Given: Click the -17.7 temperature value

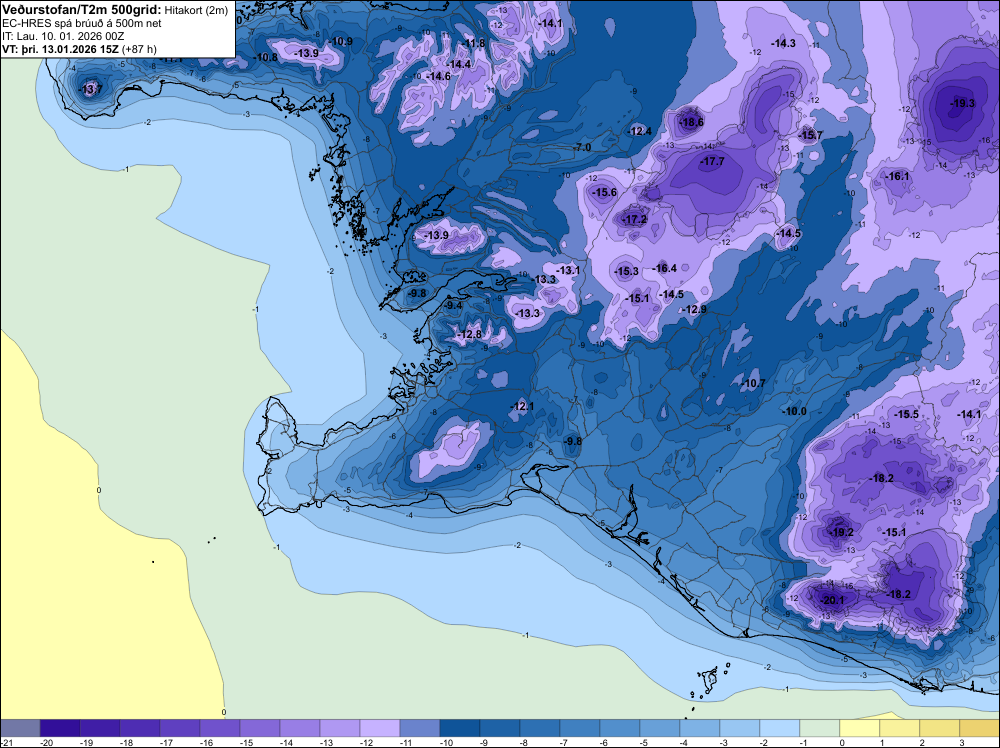Looking at the screenshot, I should (712, 161).
